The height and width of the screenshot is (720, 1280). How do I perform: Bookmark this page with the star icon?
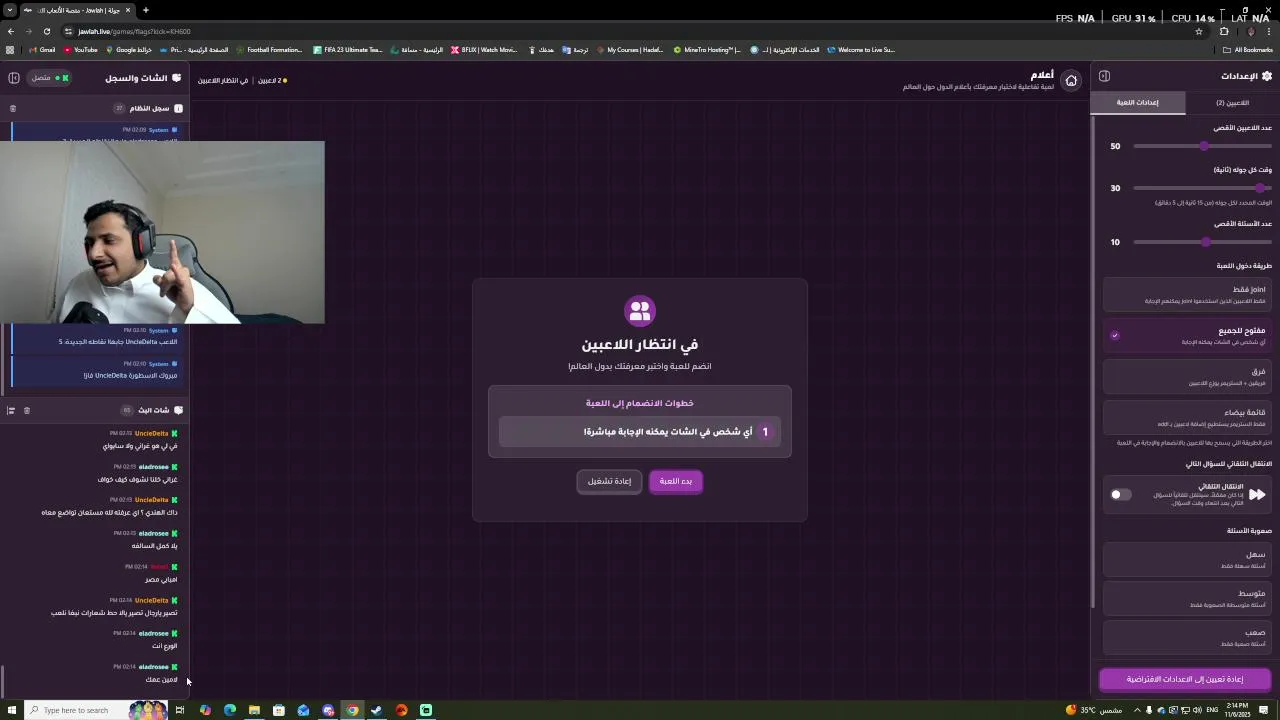1199,31
